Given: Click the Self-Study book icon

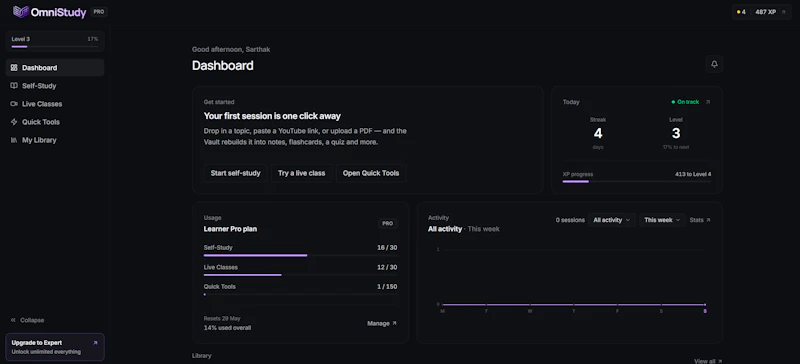Looking at the screenshot, I should (x=14, y=86).
